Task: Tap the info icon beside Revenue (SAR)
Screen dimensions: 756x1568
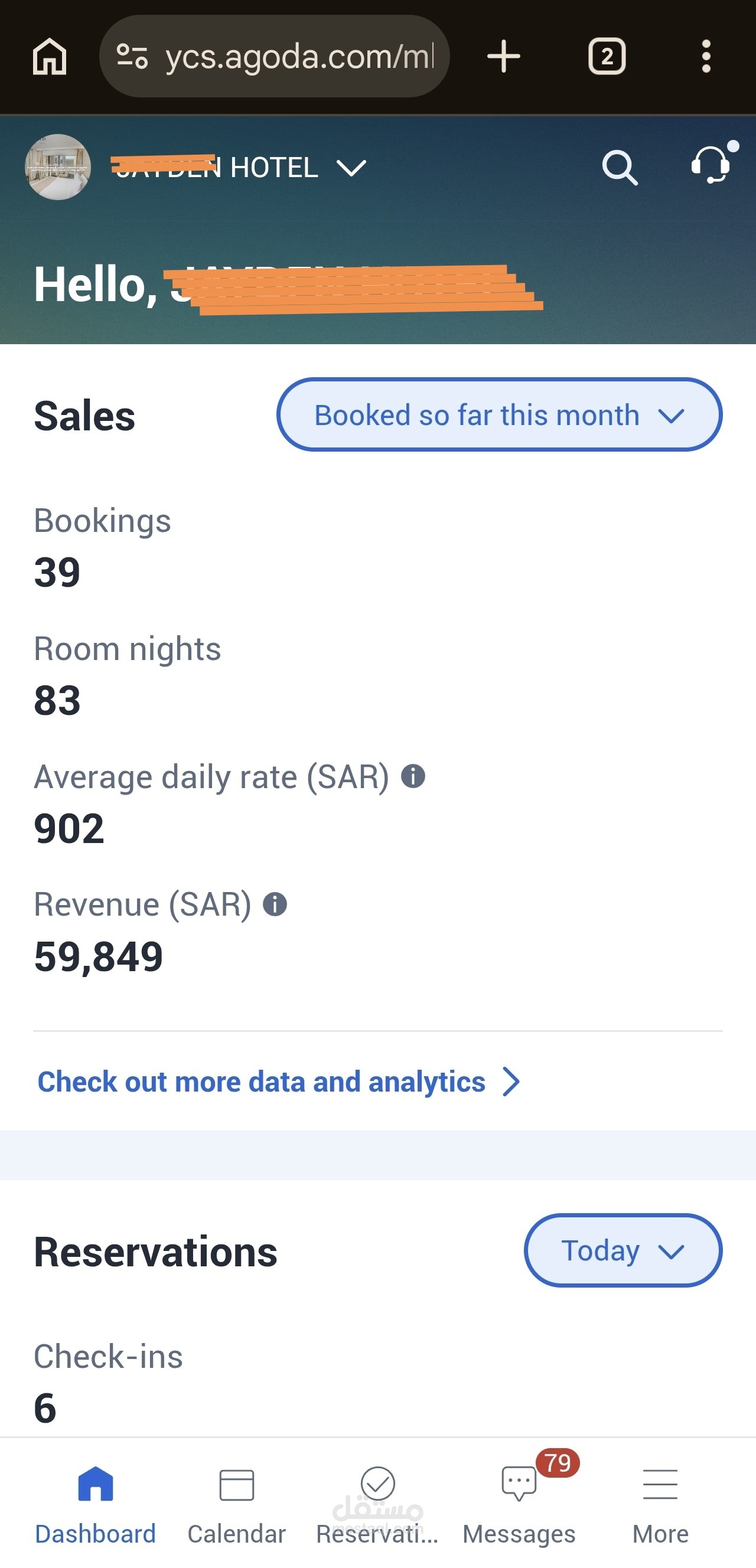Action: (275, 904)
